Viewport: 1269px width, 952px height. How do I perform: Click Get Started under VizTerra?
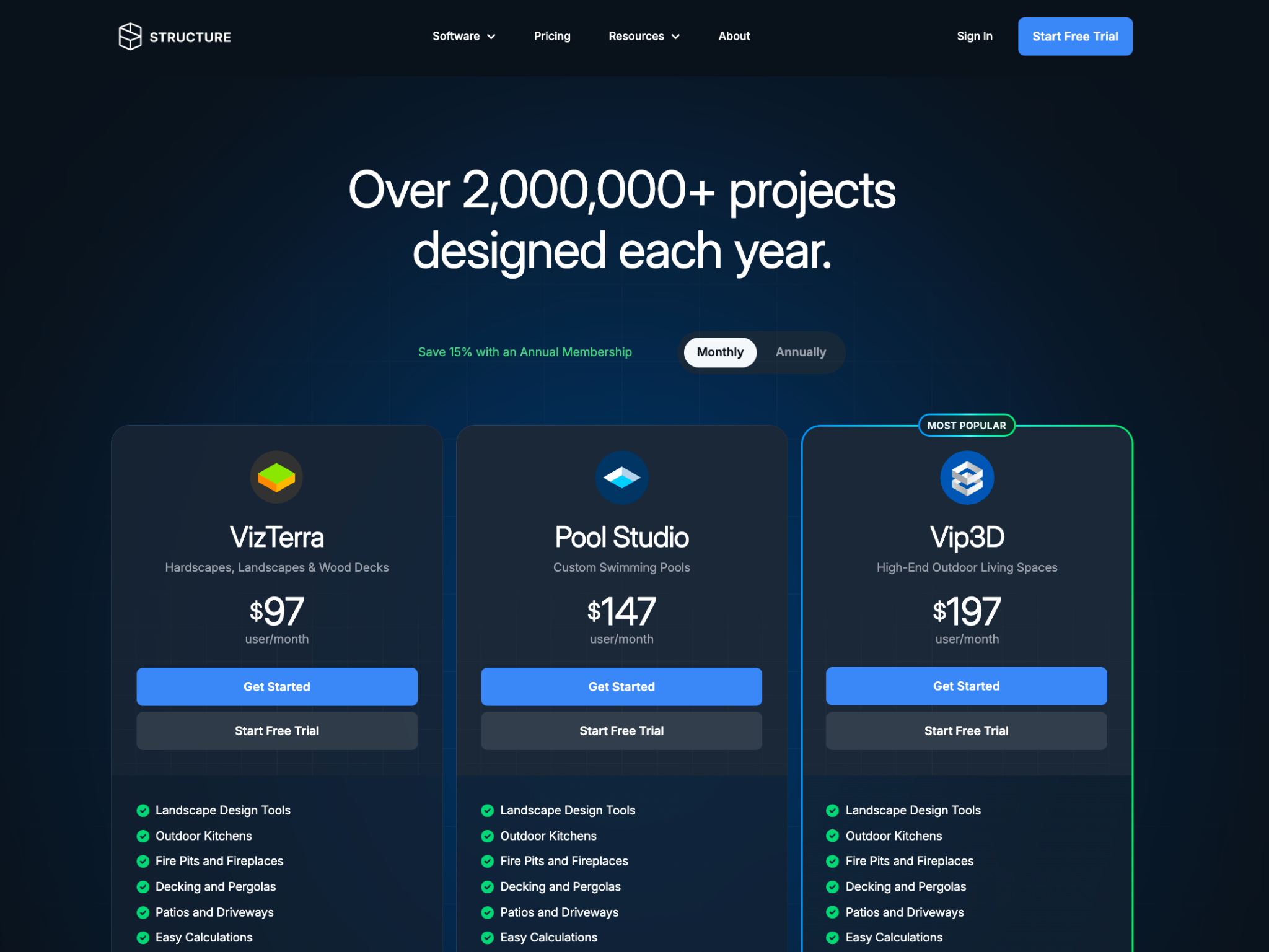[277, 686]
